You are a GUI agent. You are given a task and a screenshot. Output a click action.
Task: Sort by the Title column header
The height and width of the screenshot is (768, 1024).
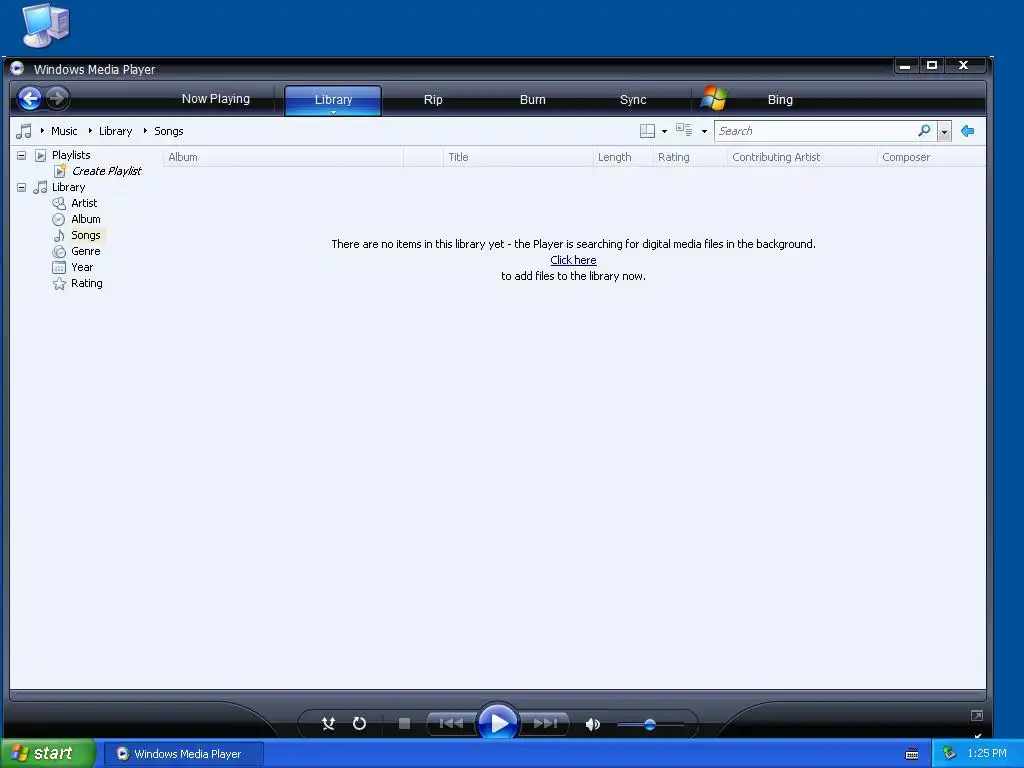pos(518,157)
